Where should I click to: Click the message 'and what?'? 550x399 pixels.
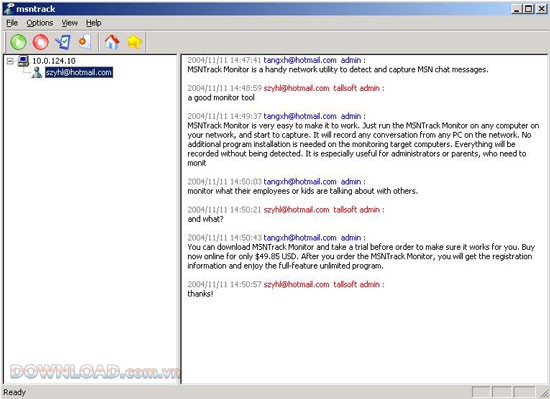pos(205,219)
